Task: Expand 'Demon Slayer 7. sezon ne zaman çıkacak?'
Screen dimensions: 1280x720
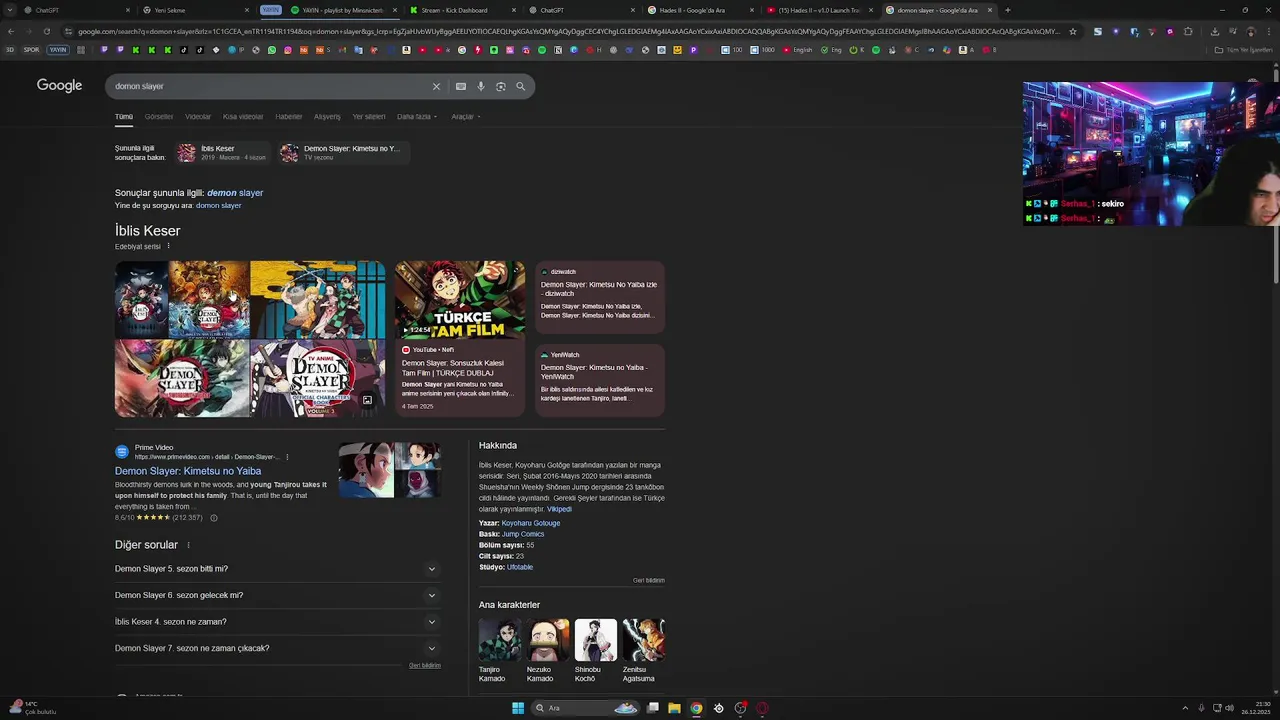Action: pyautogui.click(x=278, y=648)
